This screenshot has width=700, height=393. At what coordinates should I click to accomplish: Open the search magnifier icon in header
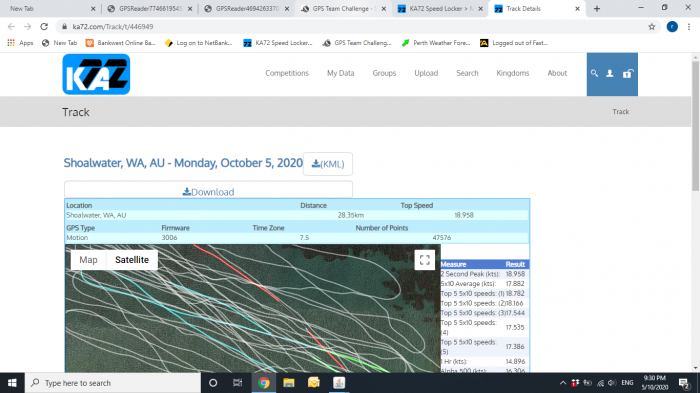coord(594,73)
